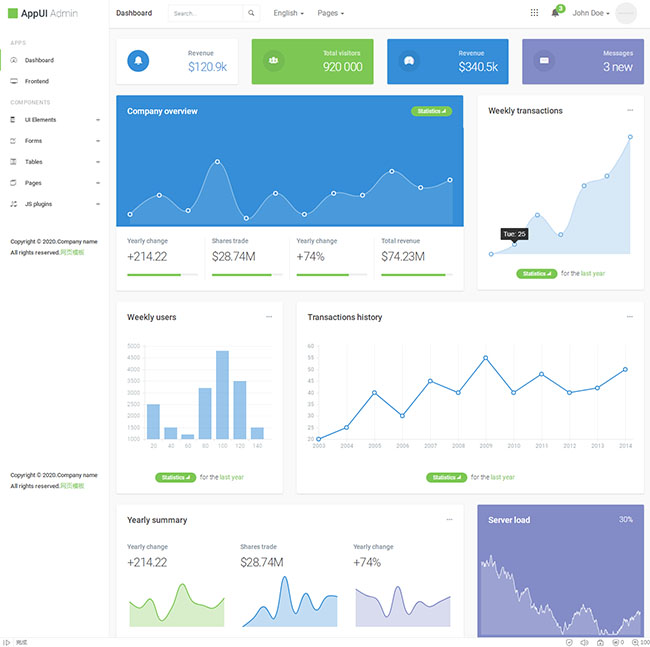Click the envelope icon on Messages card
The width and height of the screenshot is (650, 647).
click(544, 61)
